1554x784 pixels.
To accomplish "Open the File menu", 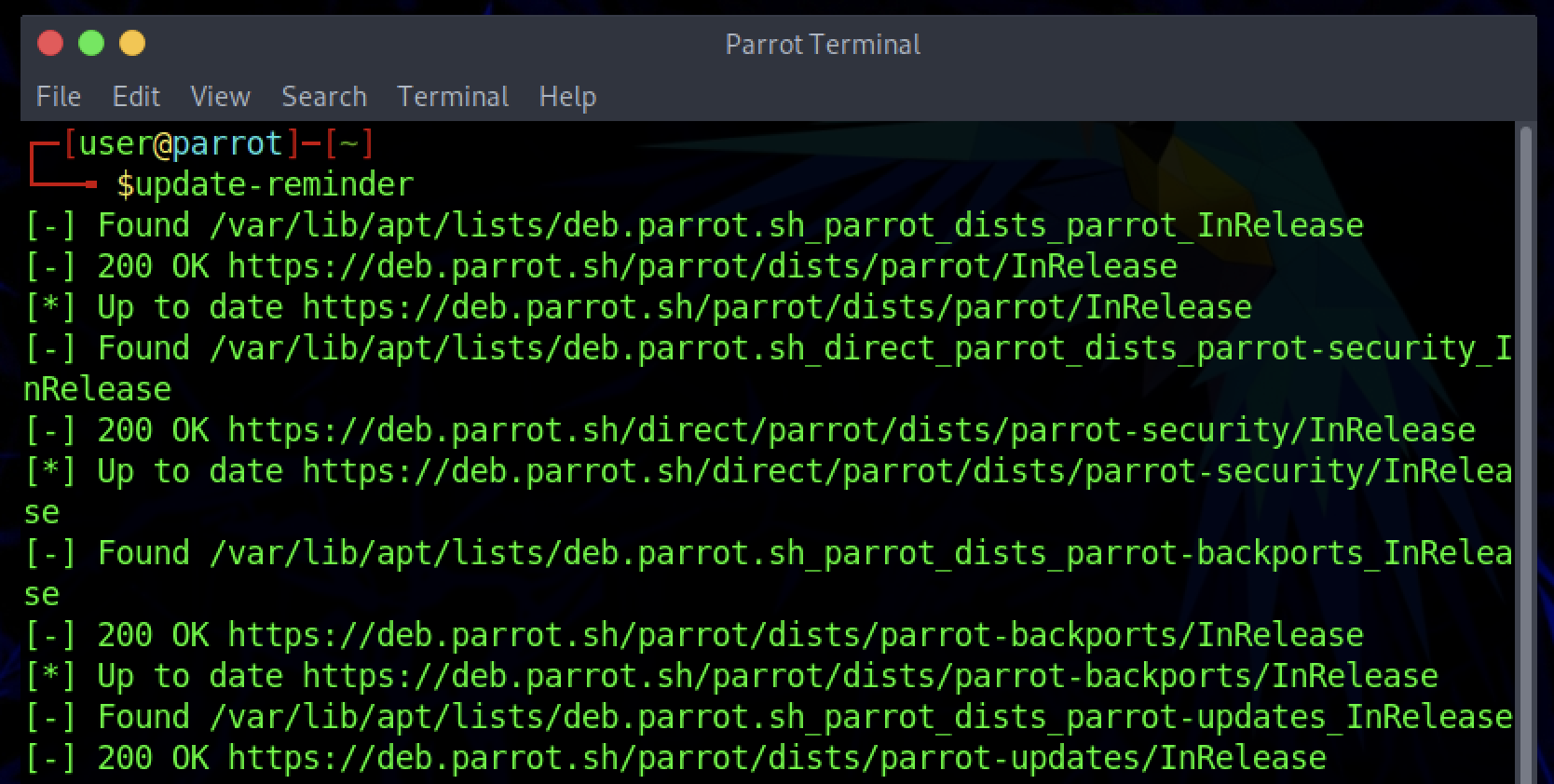I will pyautogui.click(x=58, y=96).
